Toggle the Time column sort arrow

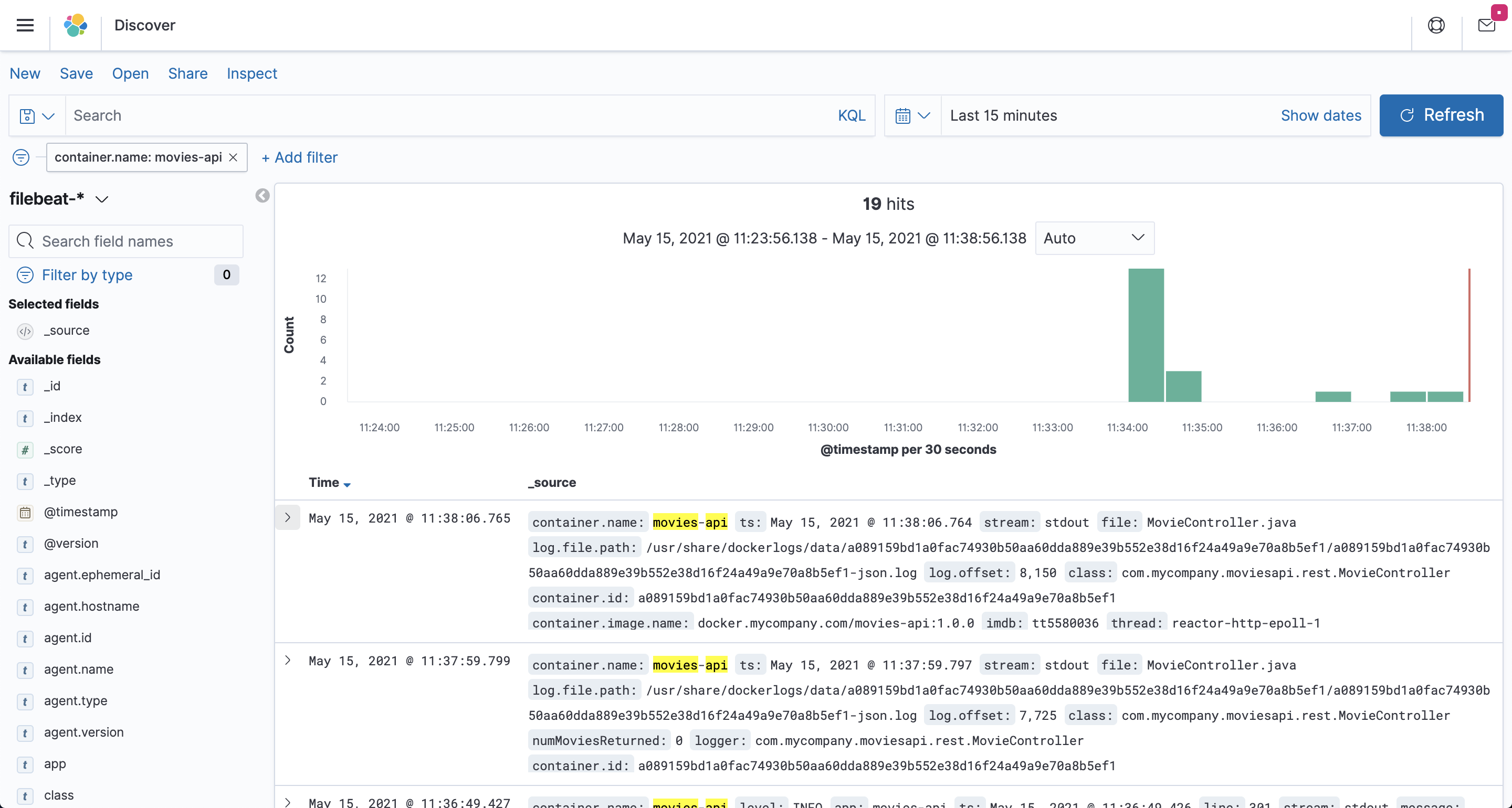tap(347, 484)
